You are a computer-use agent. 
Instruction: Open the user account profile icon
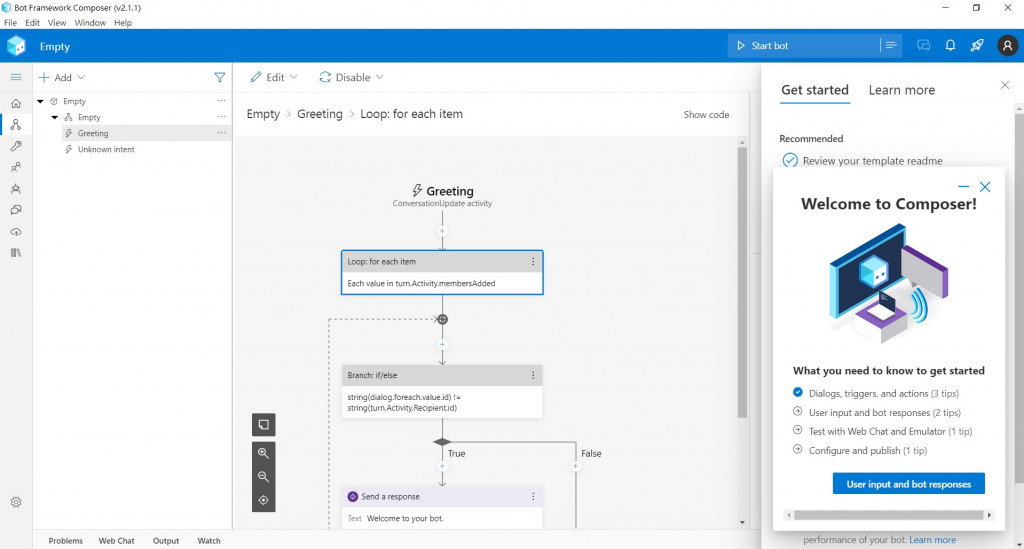[x=1007, y=46]
